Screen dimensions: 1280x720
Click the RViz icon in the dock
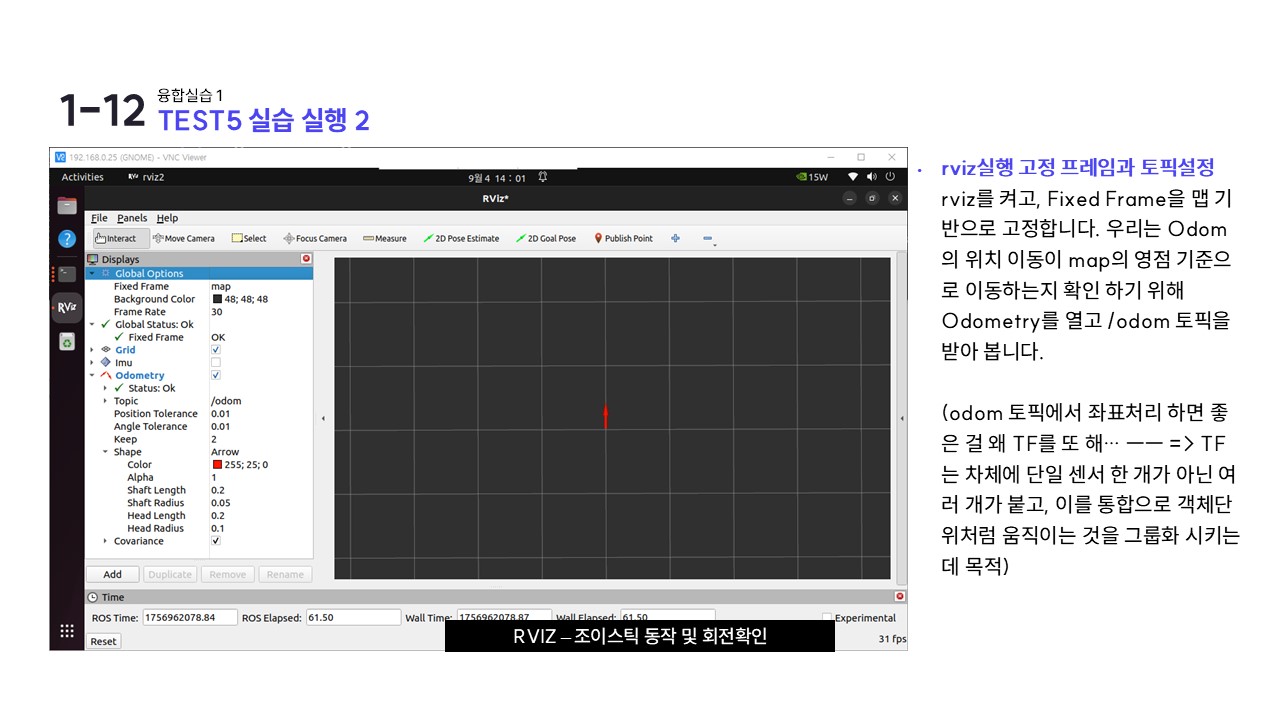[x=67, y=307]
